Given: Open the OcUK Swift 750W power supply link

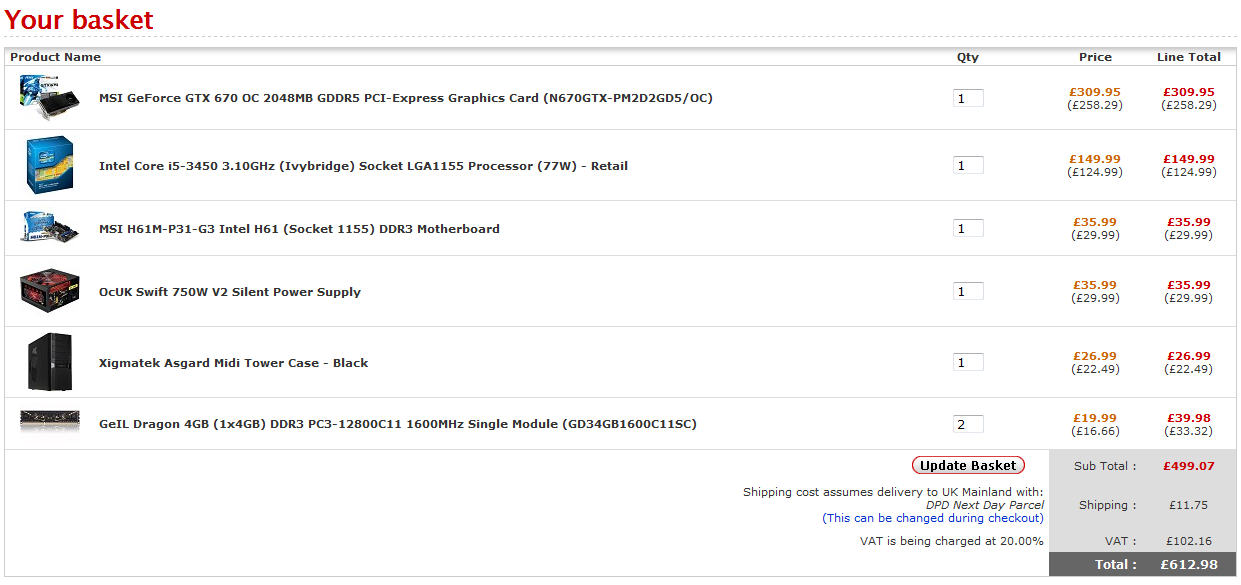Looking at the screenshot, I should [x=230, y=292].
